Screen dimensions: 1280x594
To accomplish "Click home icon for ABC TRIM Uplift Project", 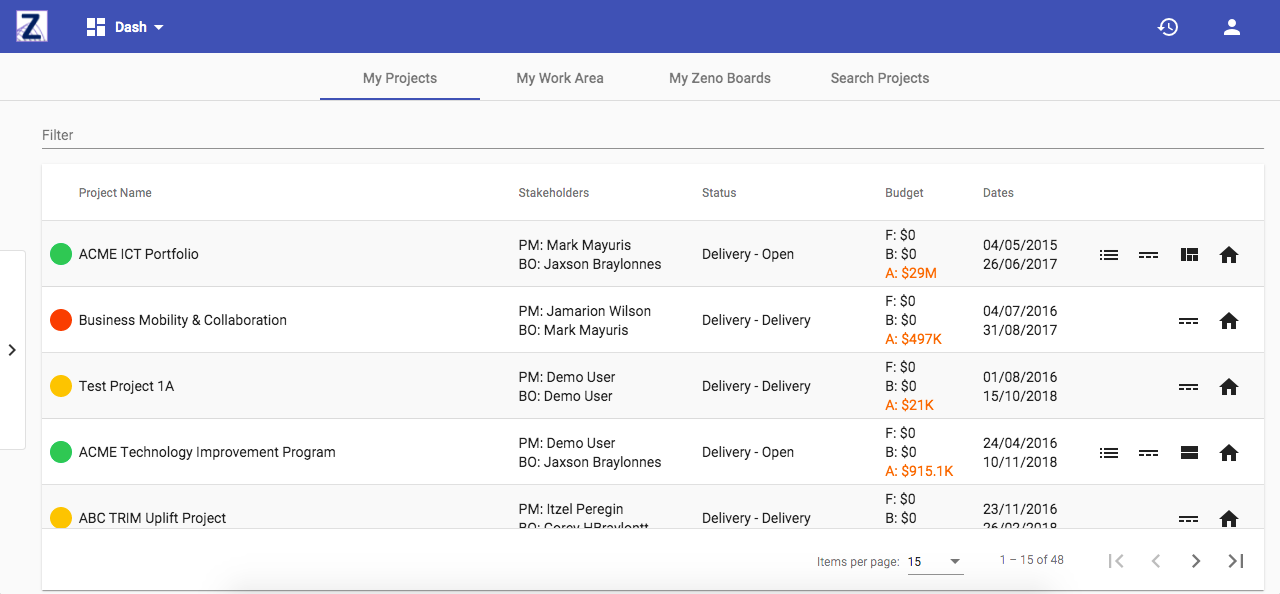I will click(1229, 518).
